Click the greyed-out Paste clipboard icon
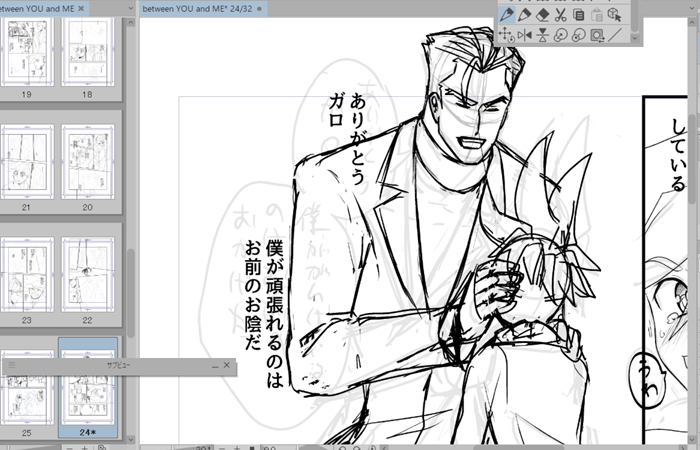The height and width of the screenshot is (450, 700). (x=597, y=15)
